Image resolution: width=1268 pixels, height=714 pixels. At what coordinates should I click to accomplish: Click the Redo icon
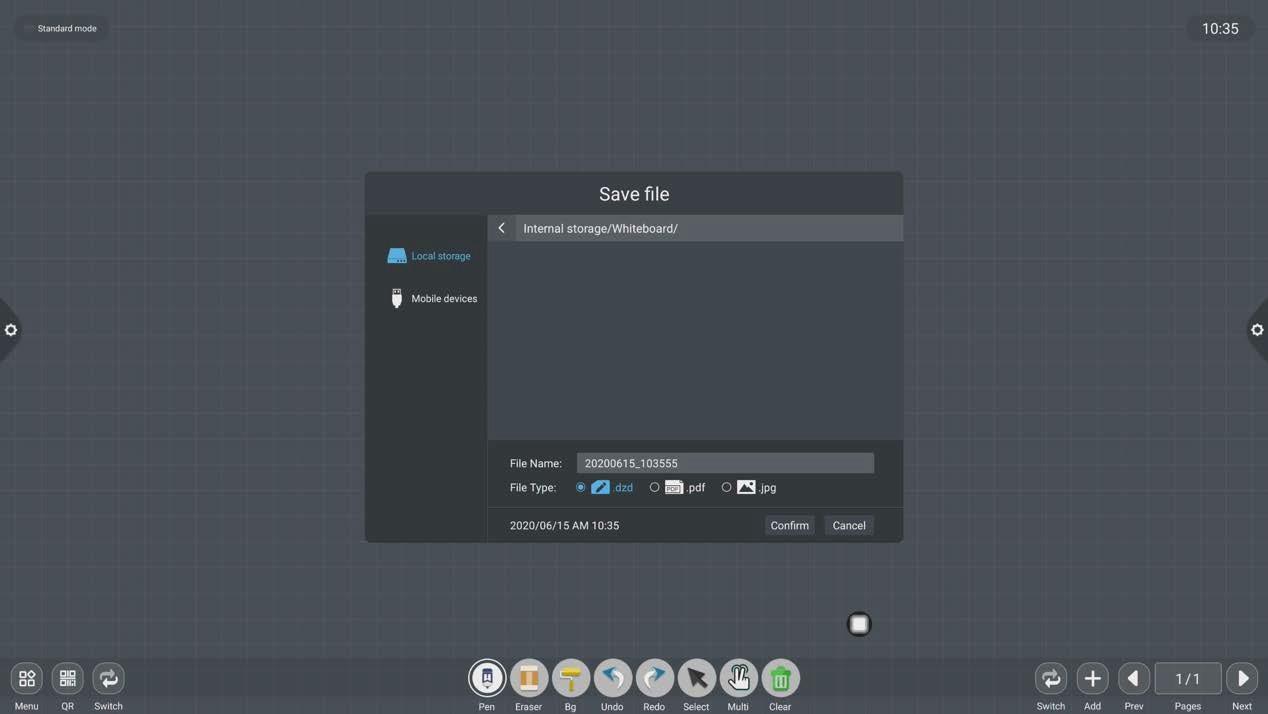coord(655,678)
